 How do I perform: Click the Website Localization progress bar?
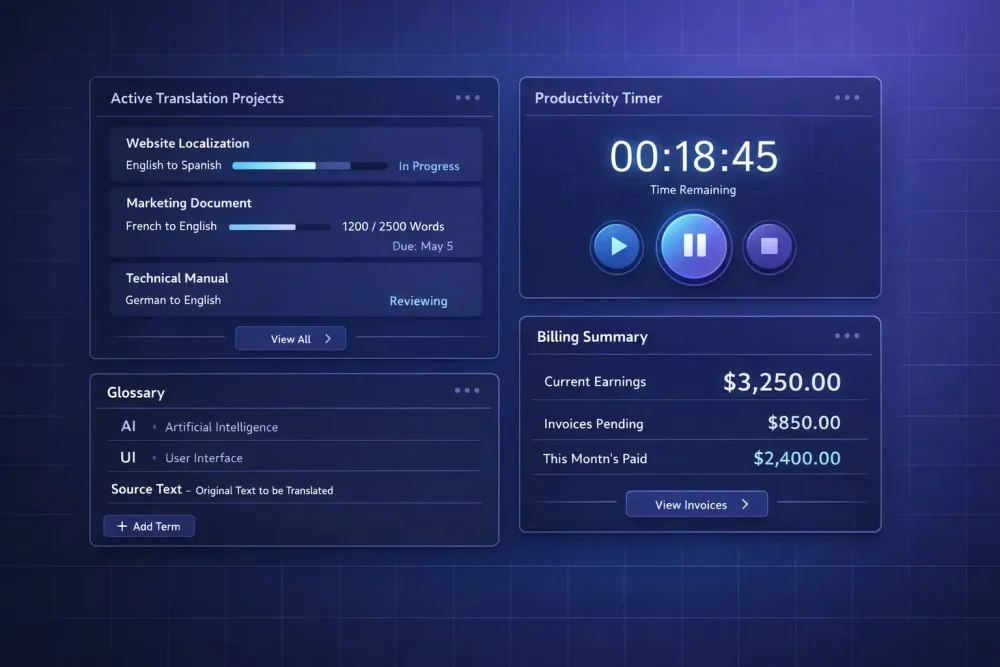[x=309, y=166]
